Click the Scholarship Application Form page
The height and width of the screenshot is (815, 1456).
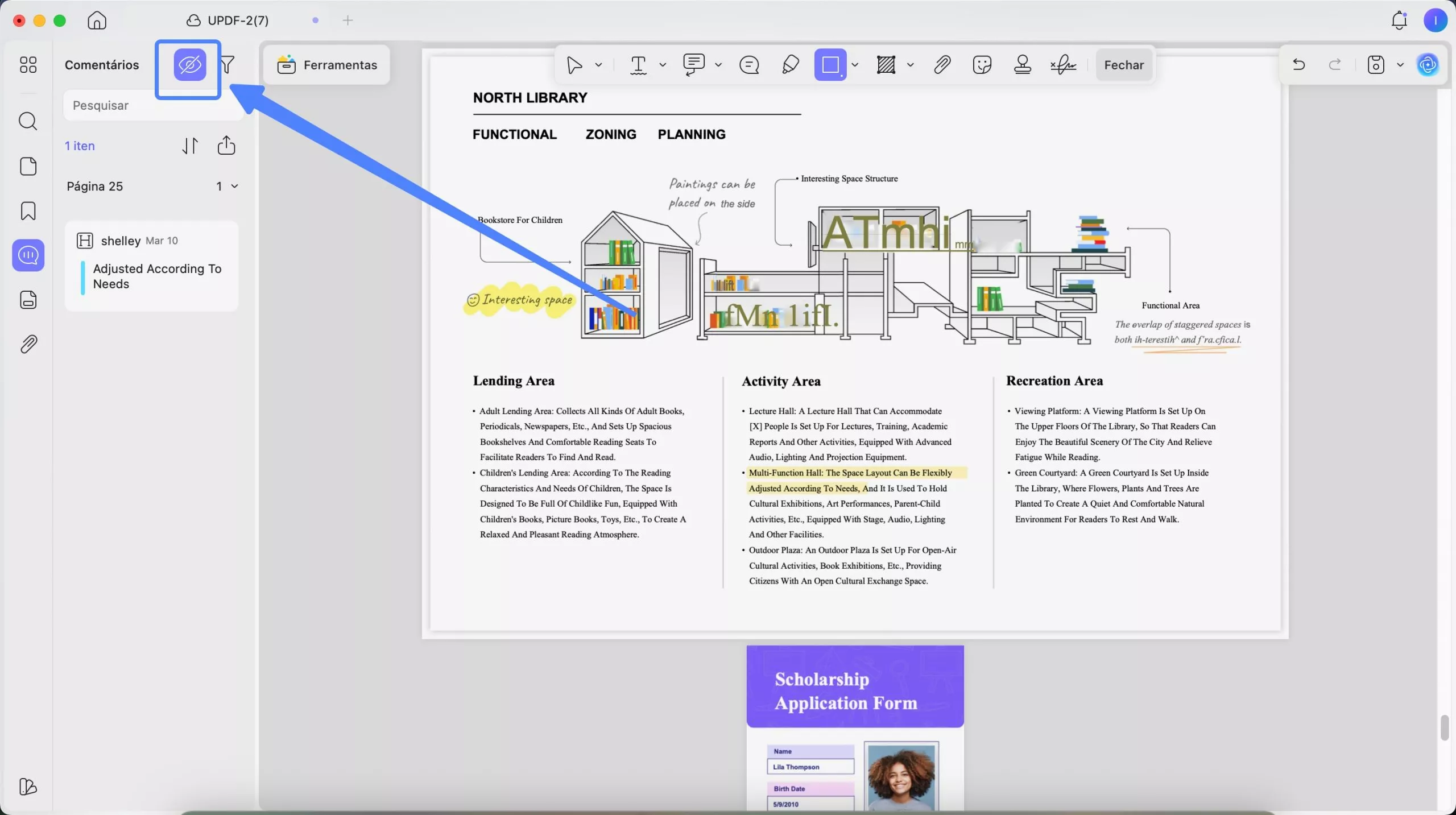855,728
